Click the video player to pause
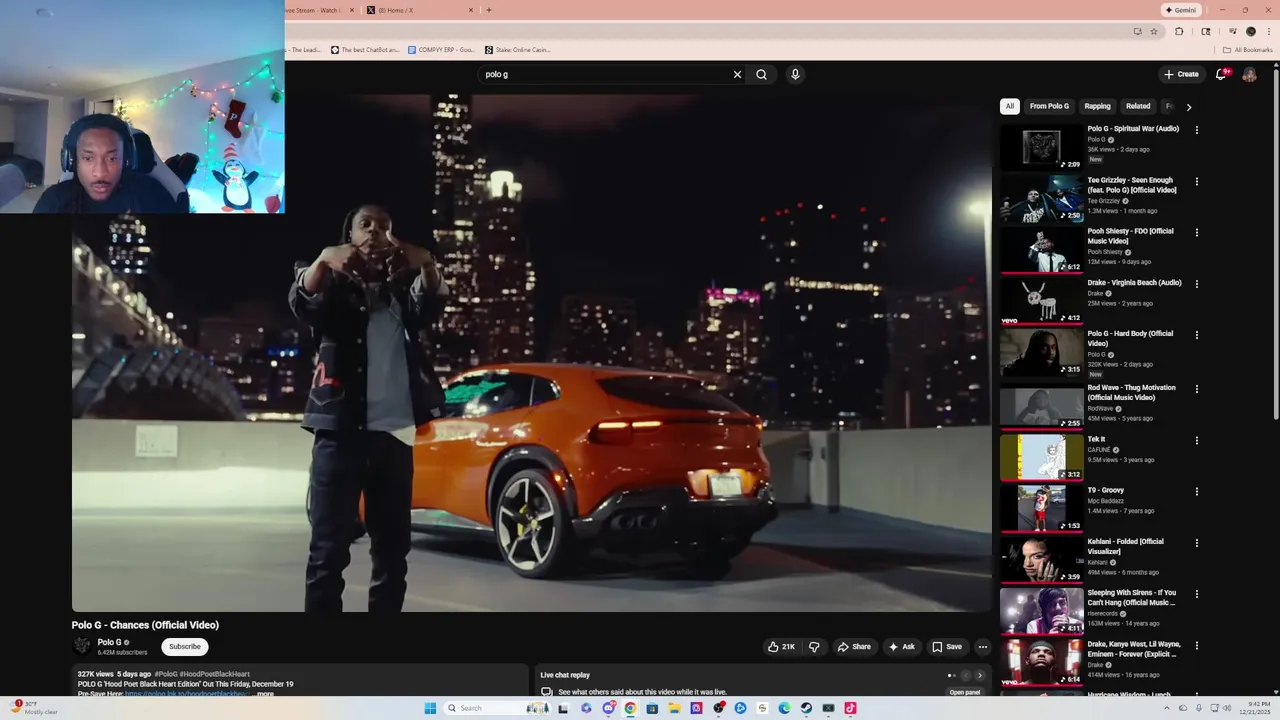The image size is (1280, 720). pyautogui.click(x=531, y=353)
